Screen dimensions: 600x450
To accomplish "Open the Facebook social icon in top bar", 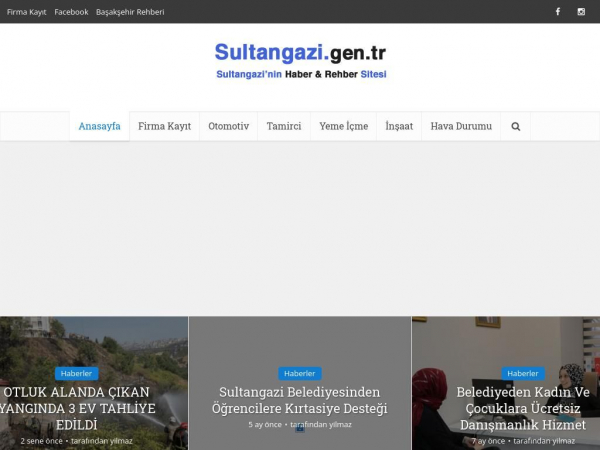I will coord(558,11).
